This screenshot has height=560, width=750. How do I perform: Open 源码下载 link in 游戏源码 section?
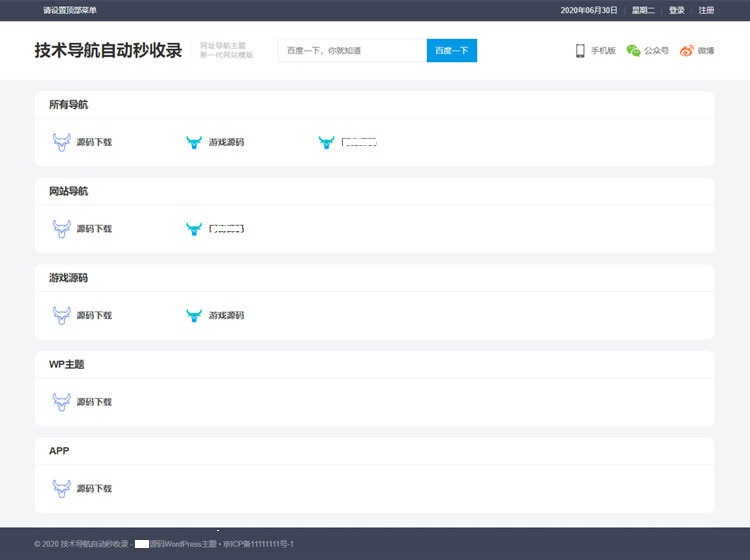click(94, 315)
